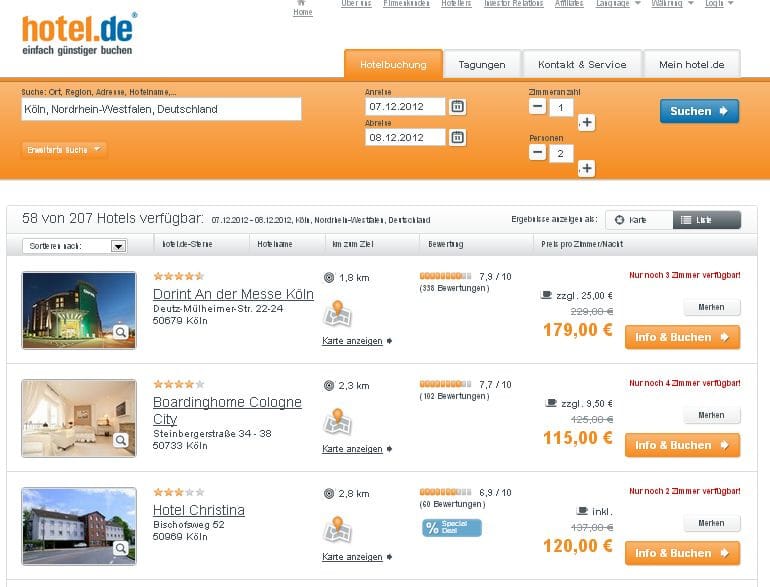Select the Tagungen tab
The image size is (770, 587).
482,64
